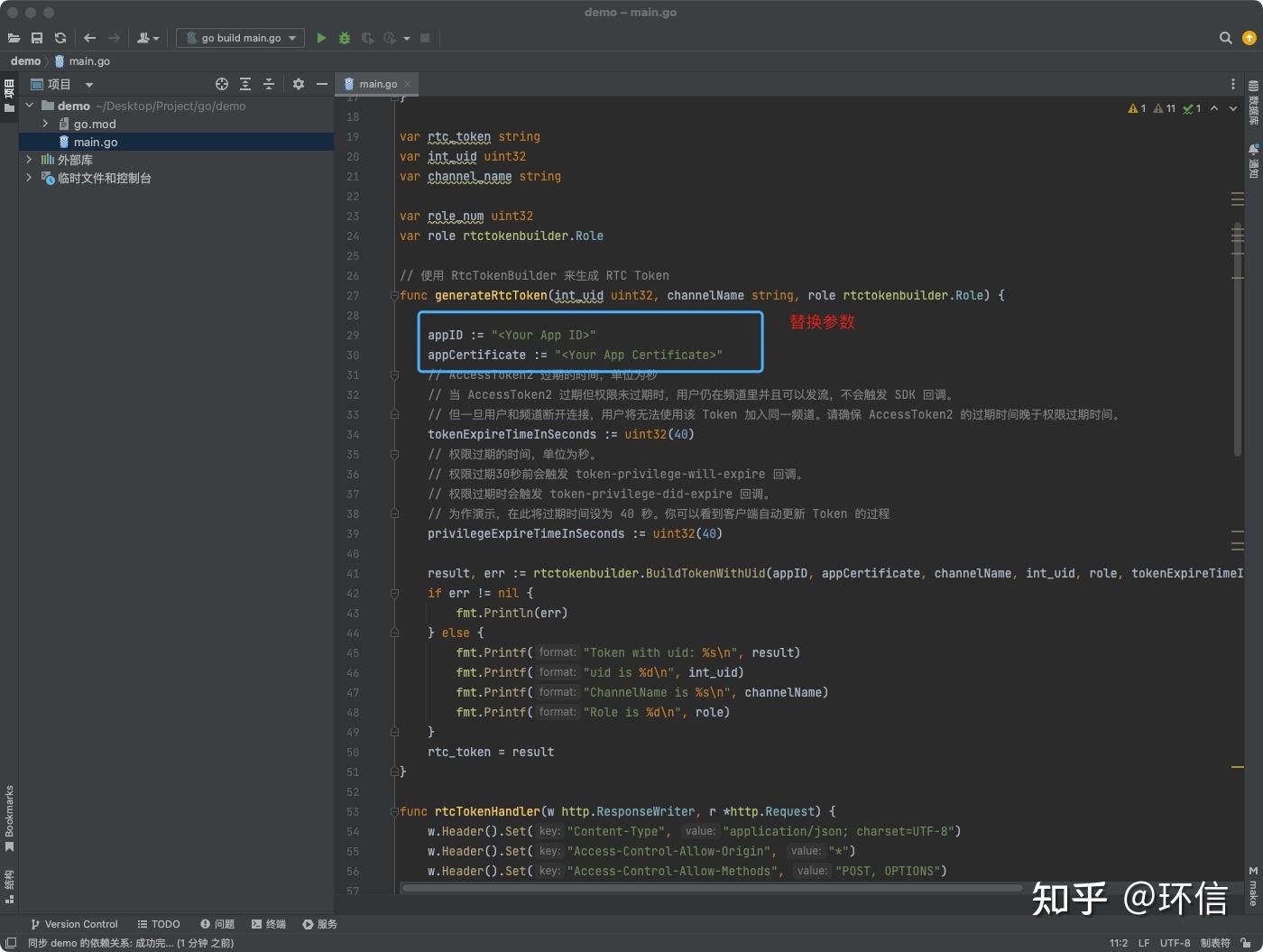This screenshot has height=952, width=1263.
Task: Toggle the make tool window on right strip
Action: pyautogui.click(x=1253, y=887)
